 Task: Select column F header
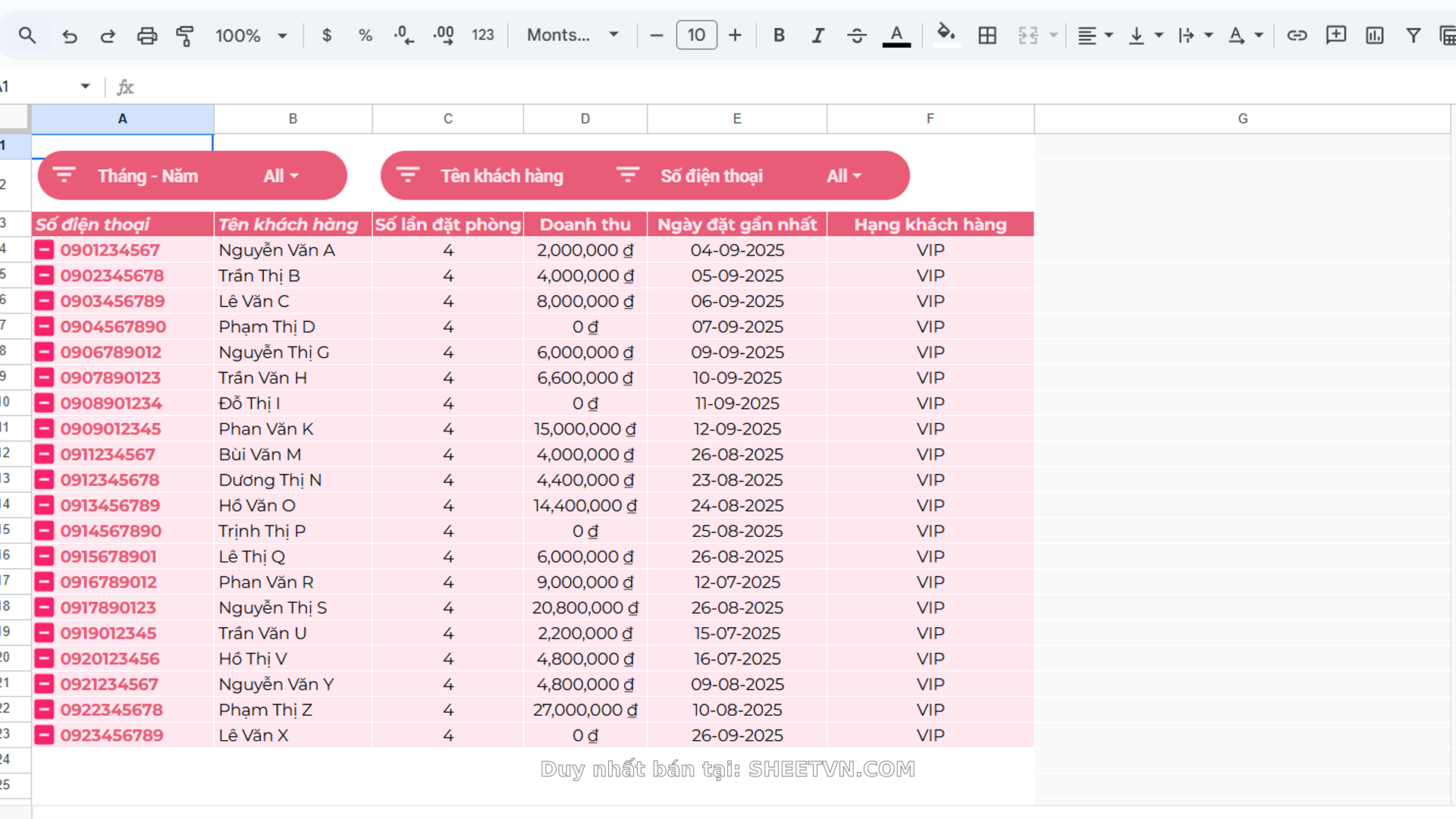(x=930, y=118)
